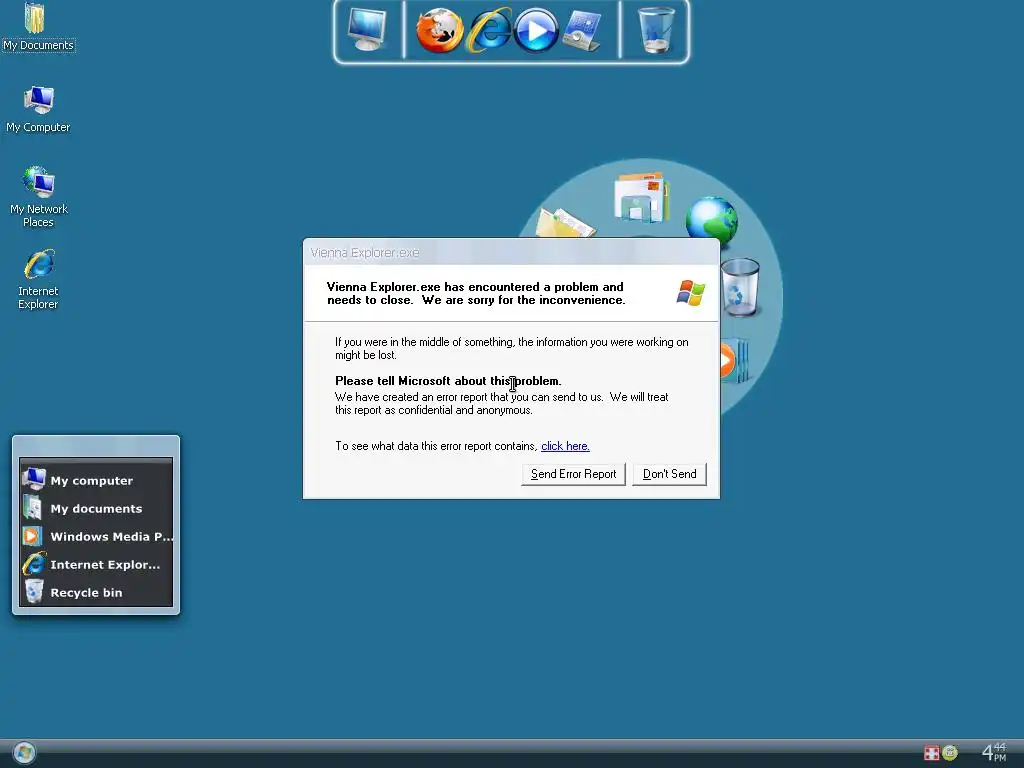Select My Network Places desktop icon
The height and width of the screenshot is (768, 1024).
pyautogui.click(x=39, y=197)
